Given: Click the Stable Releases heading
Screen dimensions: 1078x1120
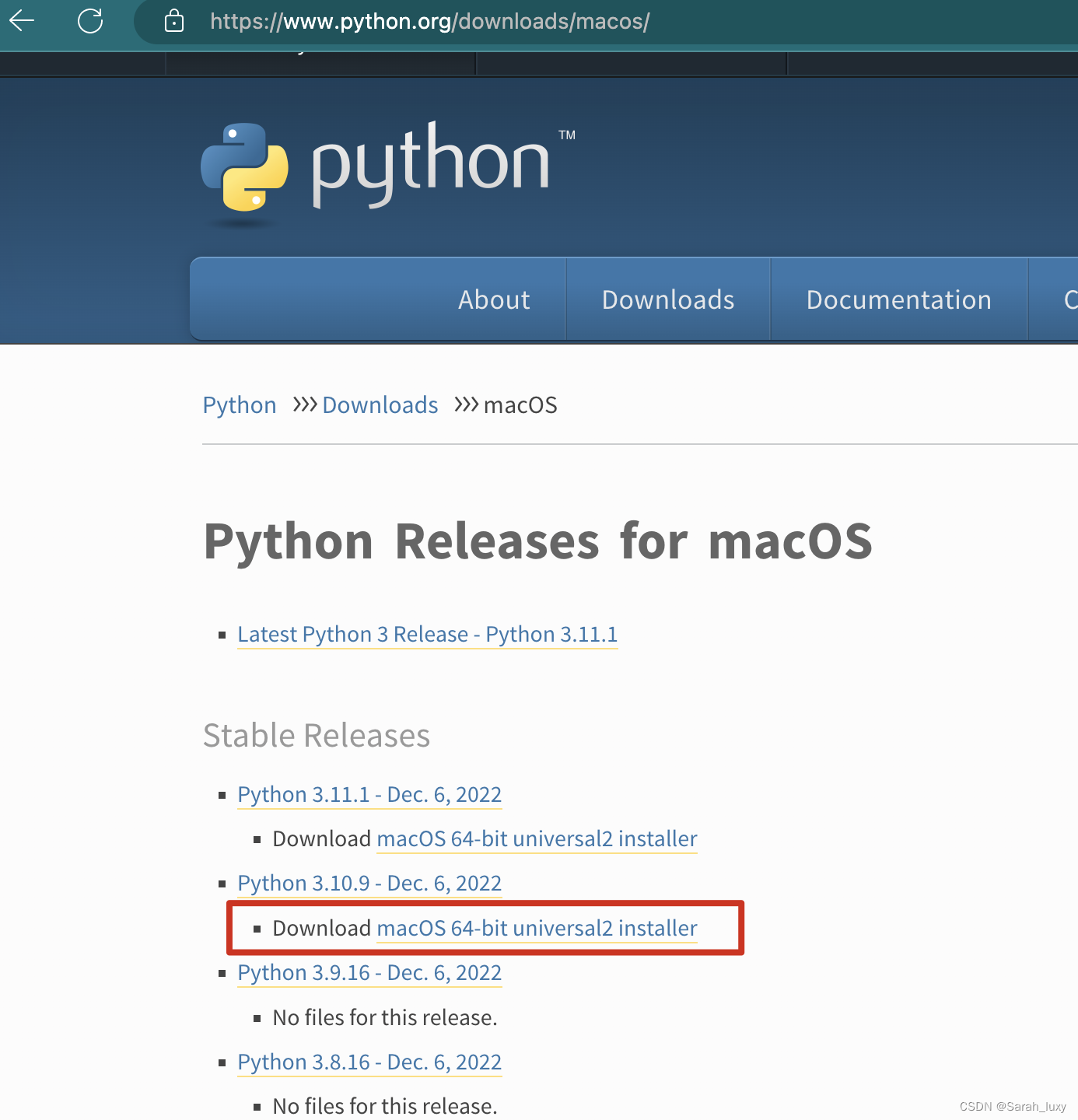Looking at the screenshot, I should 317,736.
